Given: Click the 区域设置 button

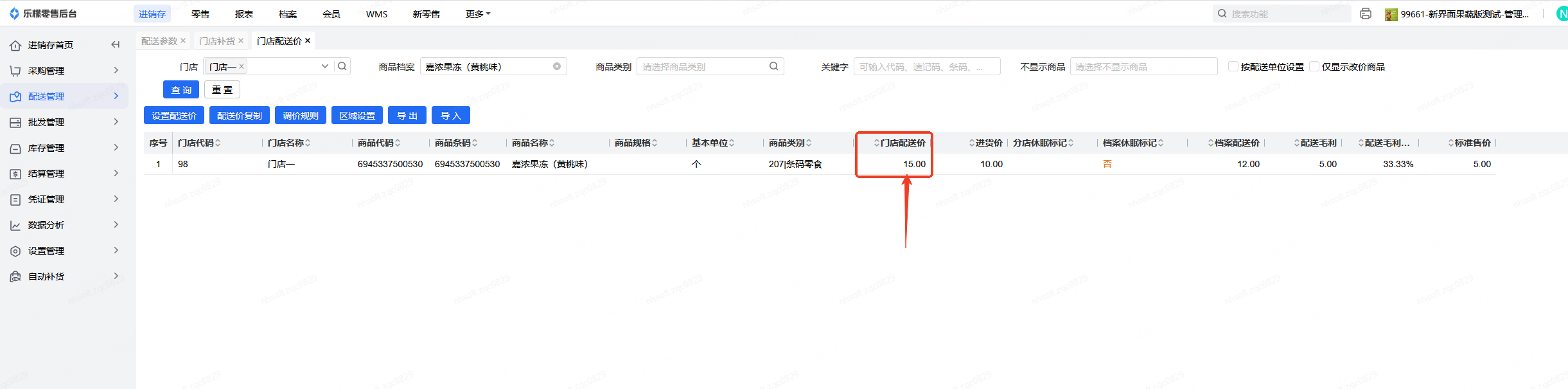Looking at the screenshot, I should point(357,115).
